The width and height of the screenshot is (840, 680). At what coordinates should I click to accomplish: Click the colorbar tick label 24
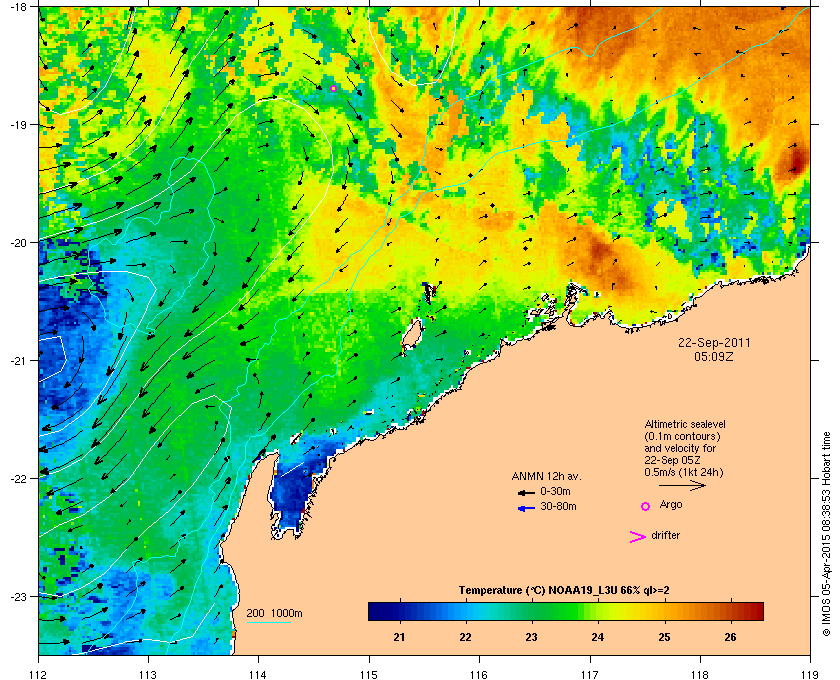598,637
